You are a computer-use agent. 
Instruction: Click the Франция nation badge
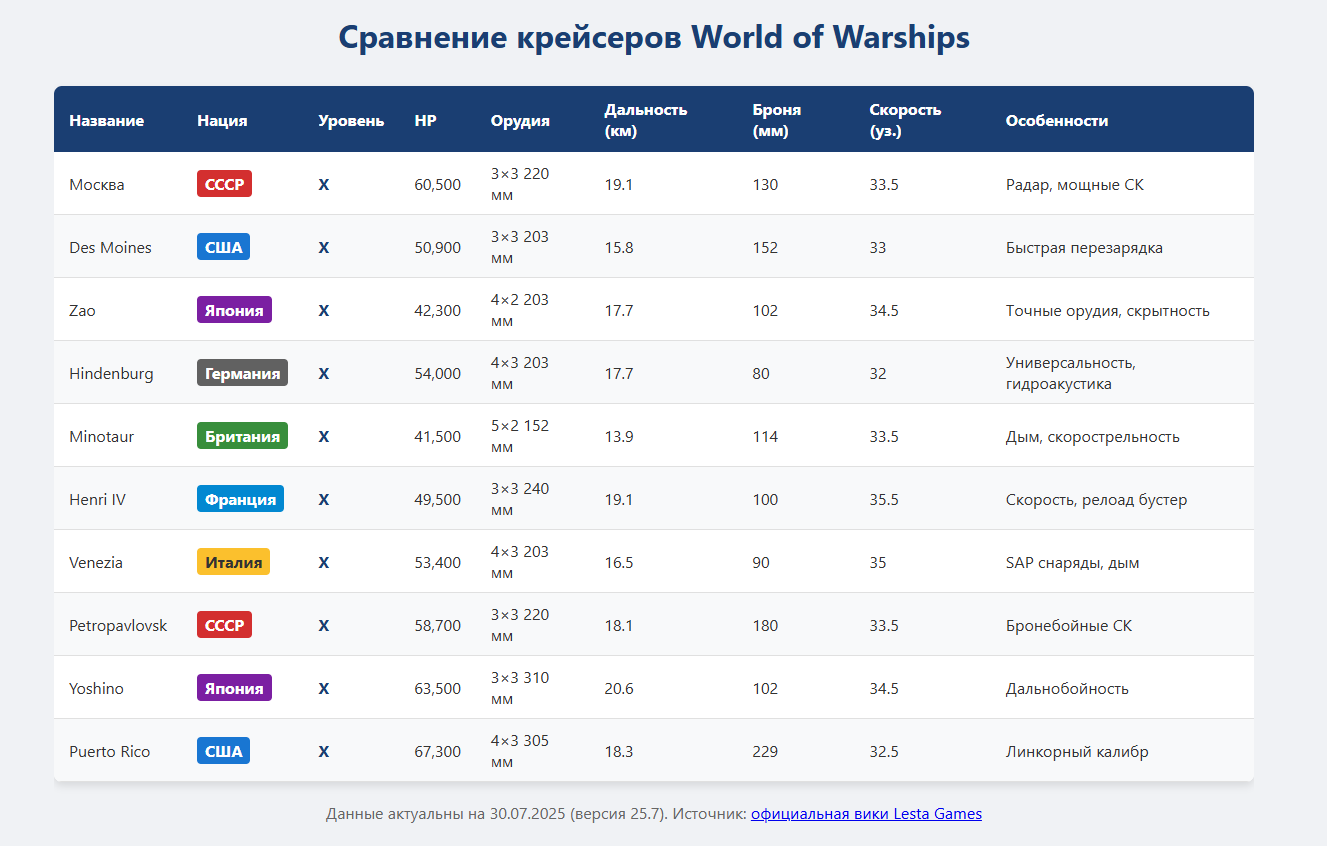tap(240, 499)
